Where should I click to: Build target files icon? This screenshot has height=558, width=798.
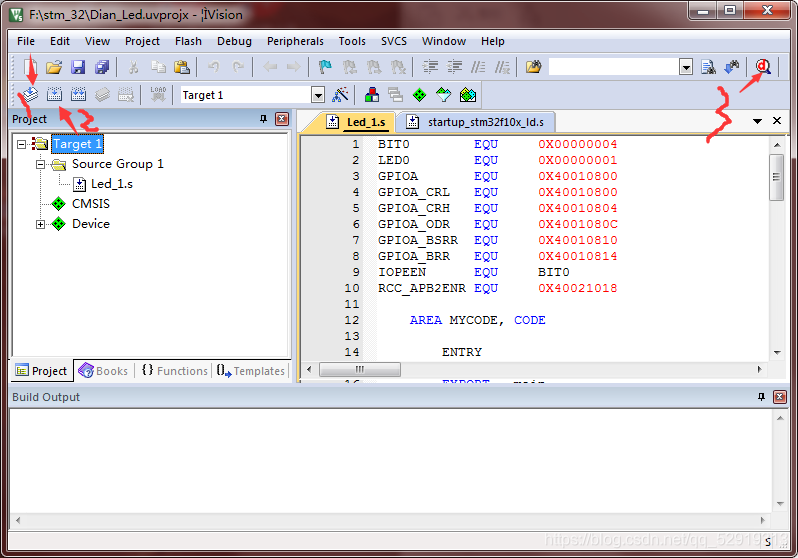point(54,95)
